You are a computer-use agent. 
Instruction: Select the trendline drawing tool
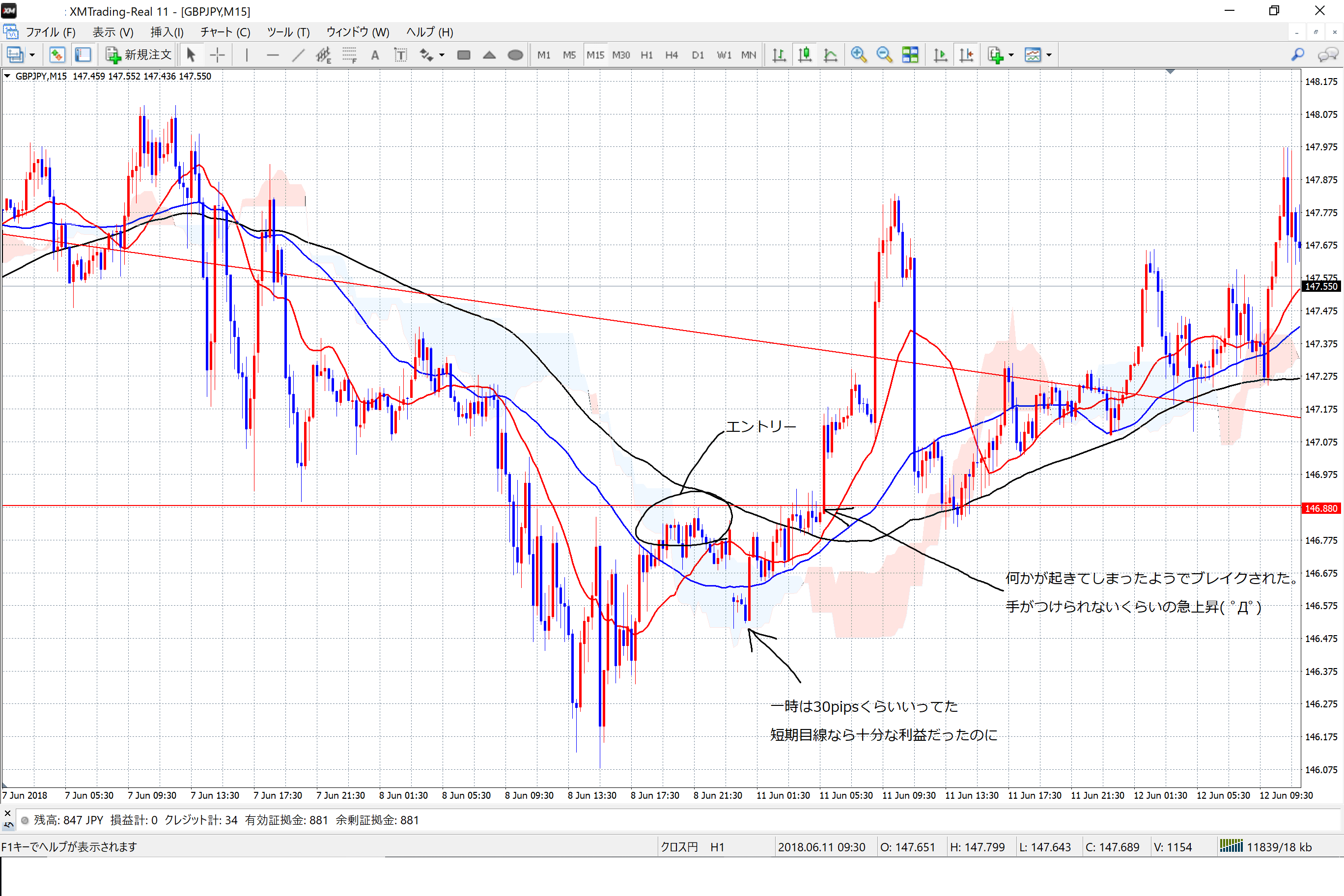tap(298, 55)
